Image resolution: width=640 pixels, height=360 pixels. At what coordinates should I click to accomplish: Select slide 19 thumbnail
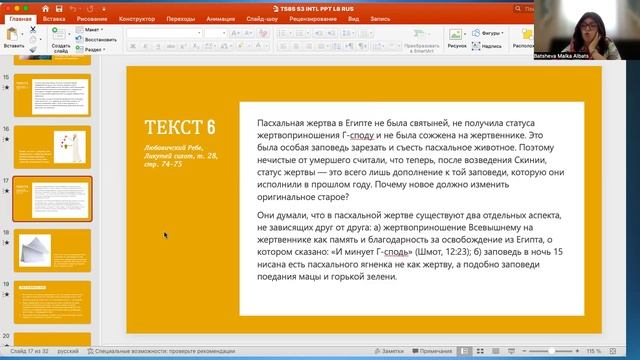coord(52,302)
